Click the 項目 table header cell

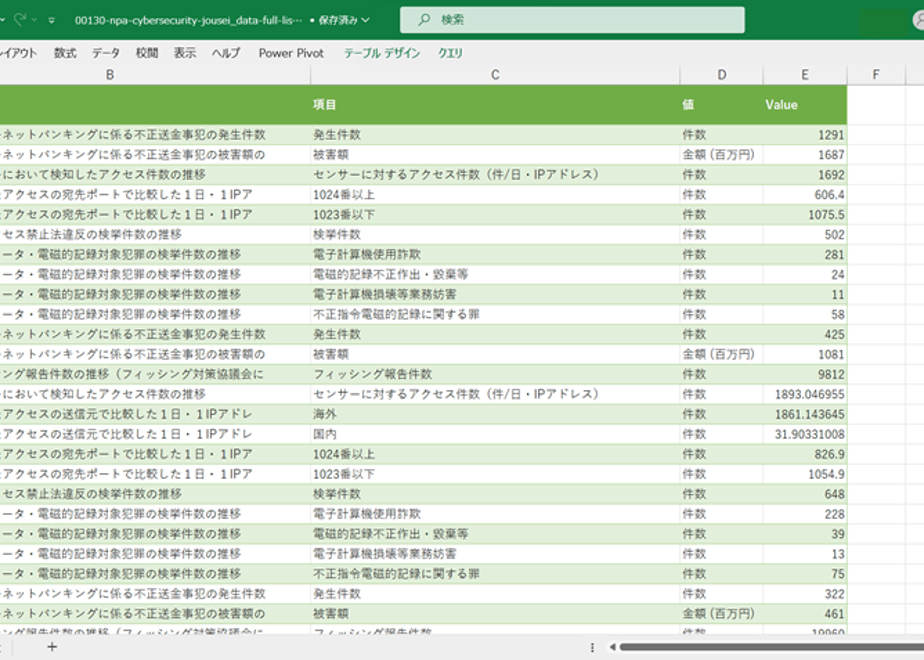click(x=495, y=104)
